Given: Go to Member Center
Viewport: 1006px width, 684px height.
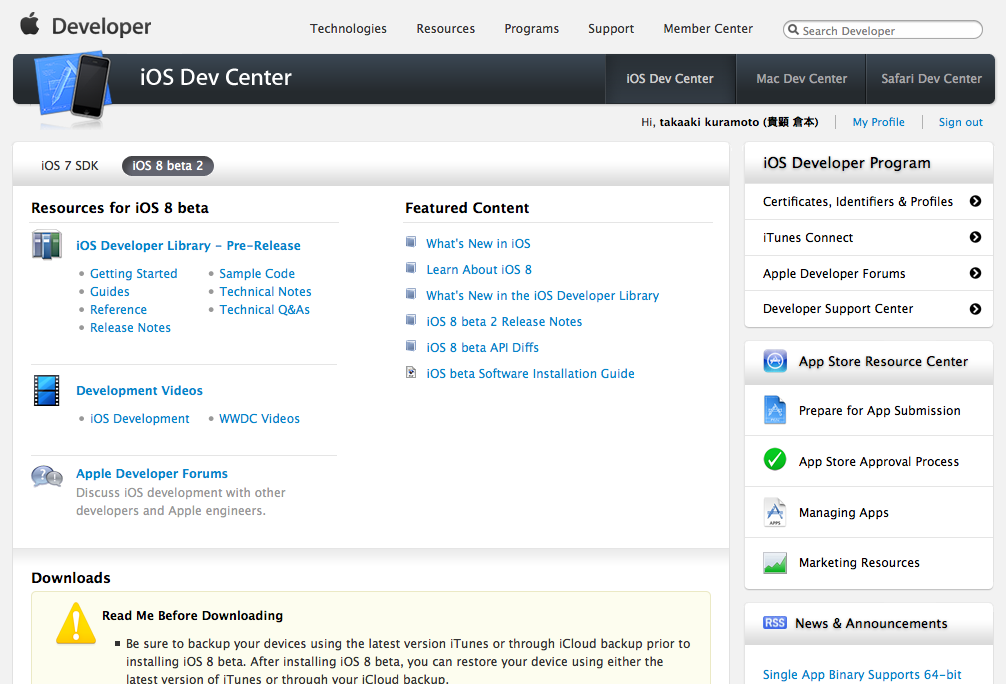Looking at the screenshot, I should click(708, 29).
